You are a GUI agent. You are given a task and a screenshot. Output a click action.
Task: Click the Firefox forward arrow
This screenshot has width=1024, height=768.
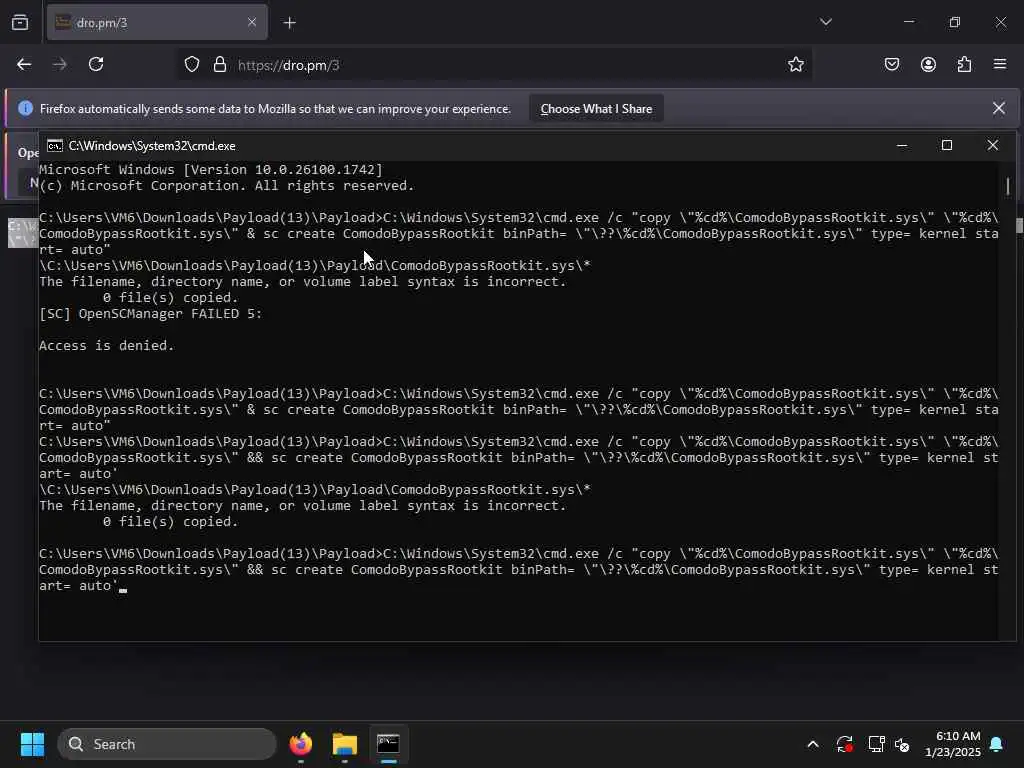point(59,64)
